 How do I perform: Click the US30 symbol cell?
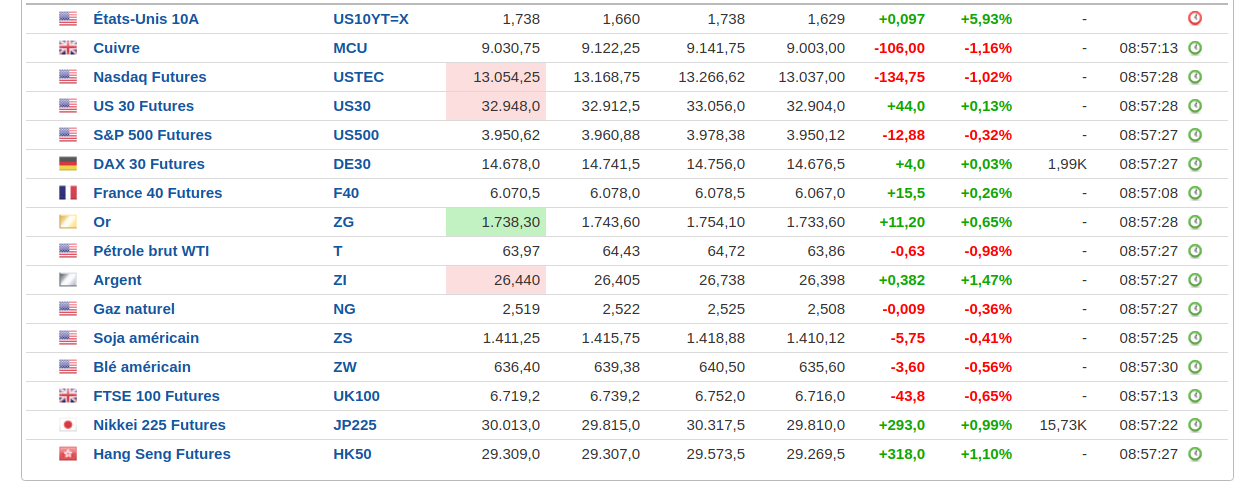(352, 106)
